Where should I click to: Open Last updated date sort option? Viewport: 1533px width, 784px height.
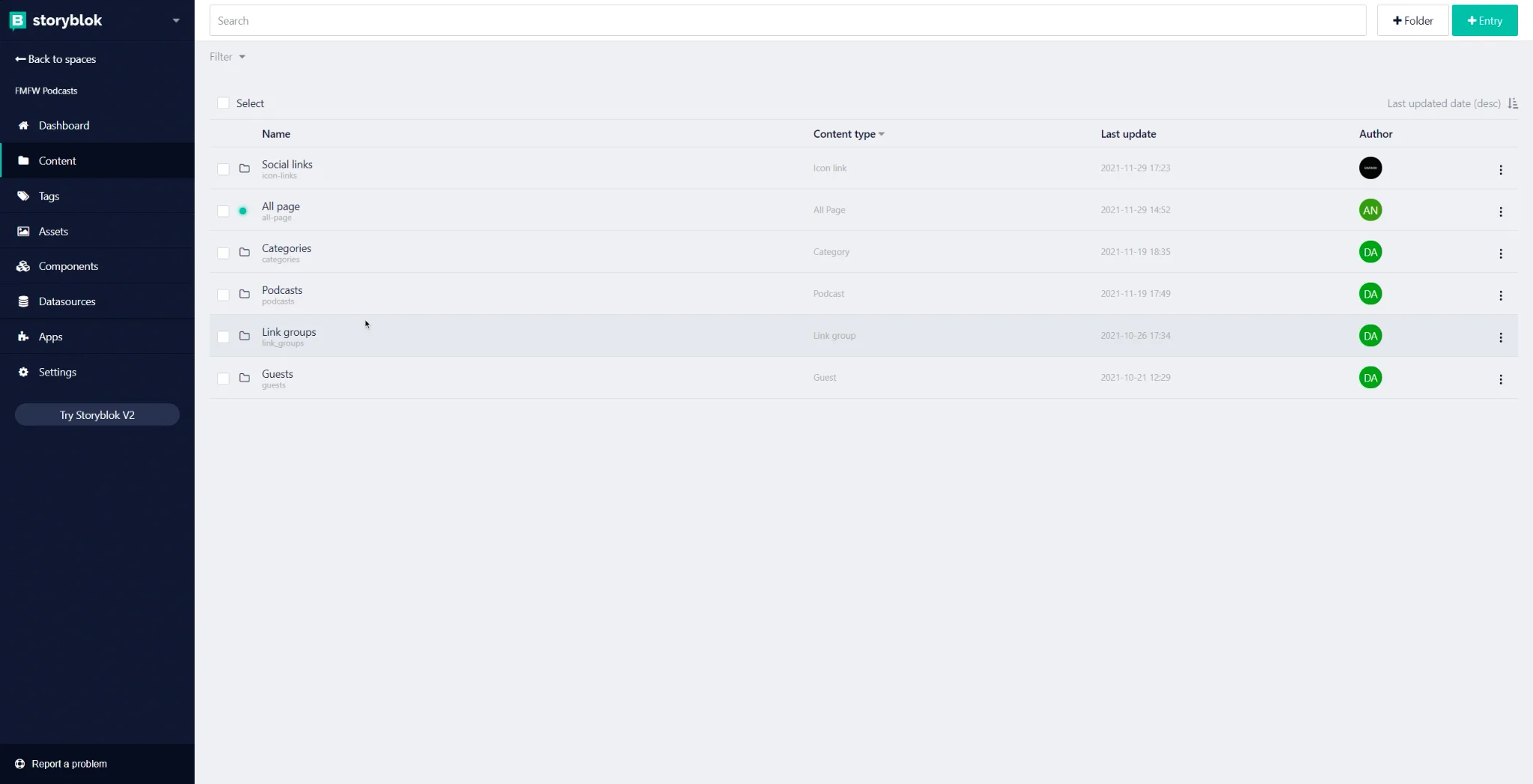1443,103
